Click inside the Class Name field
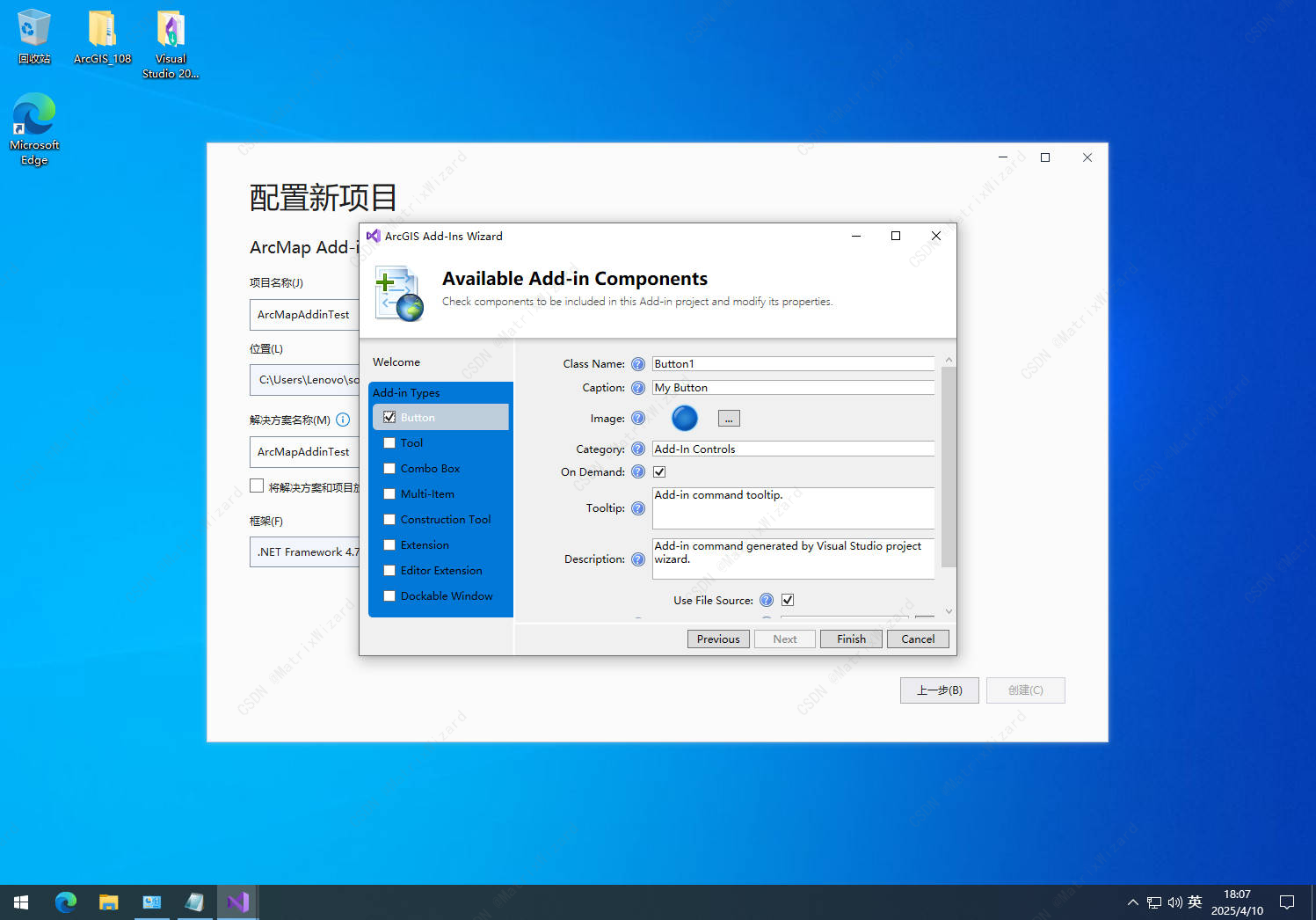 tap(793, 364)
